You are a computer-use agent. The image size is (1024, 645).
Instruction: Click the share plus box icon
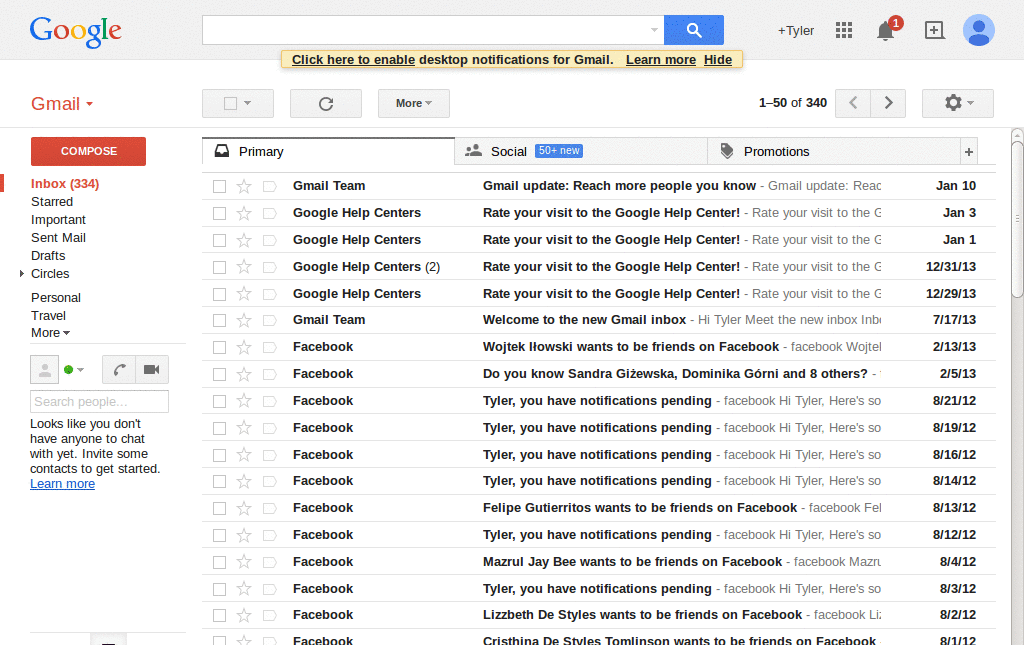pos(935,30)
